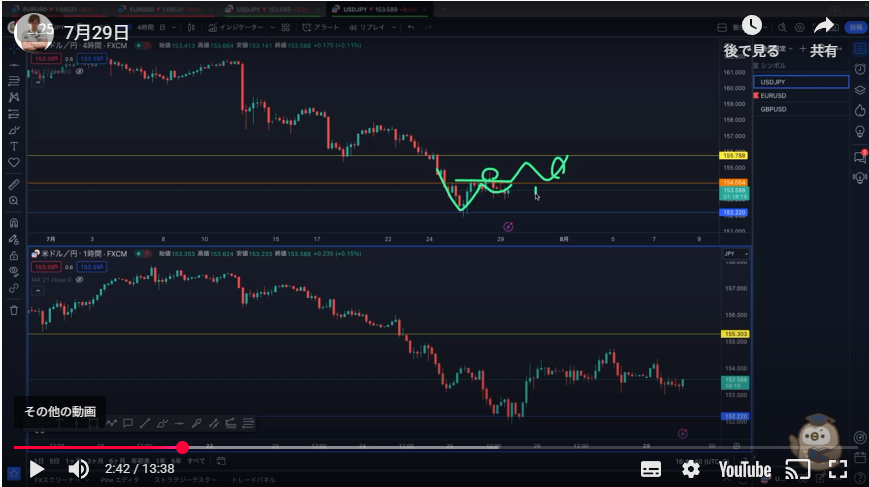The image size is (869, 487).
Task: Select the text tool in drawing toolbar
Action: coord(14,146)
